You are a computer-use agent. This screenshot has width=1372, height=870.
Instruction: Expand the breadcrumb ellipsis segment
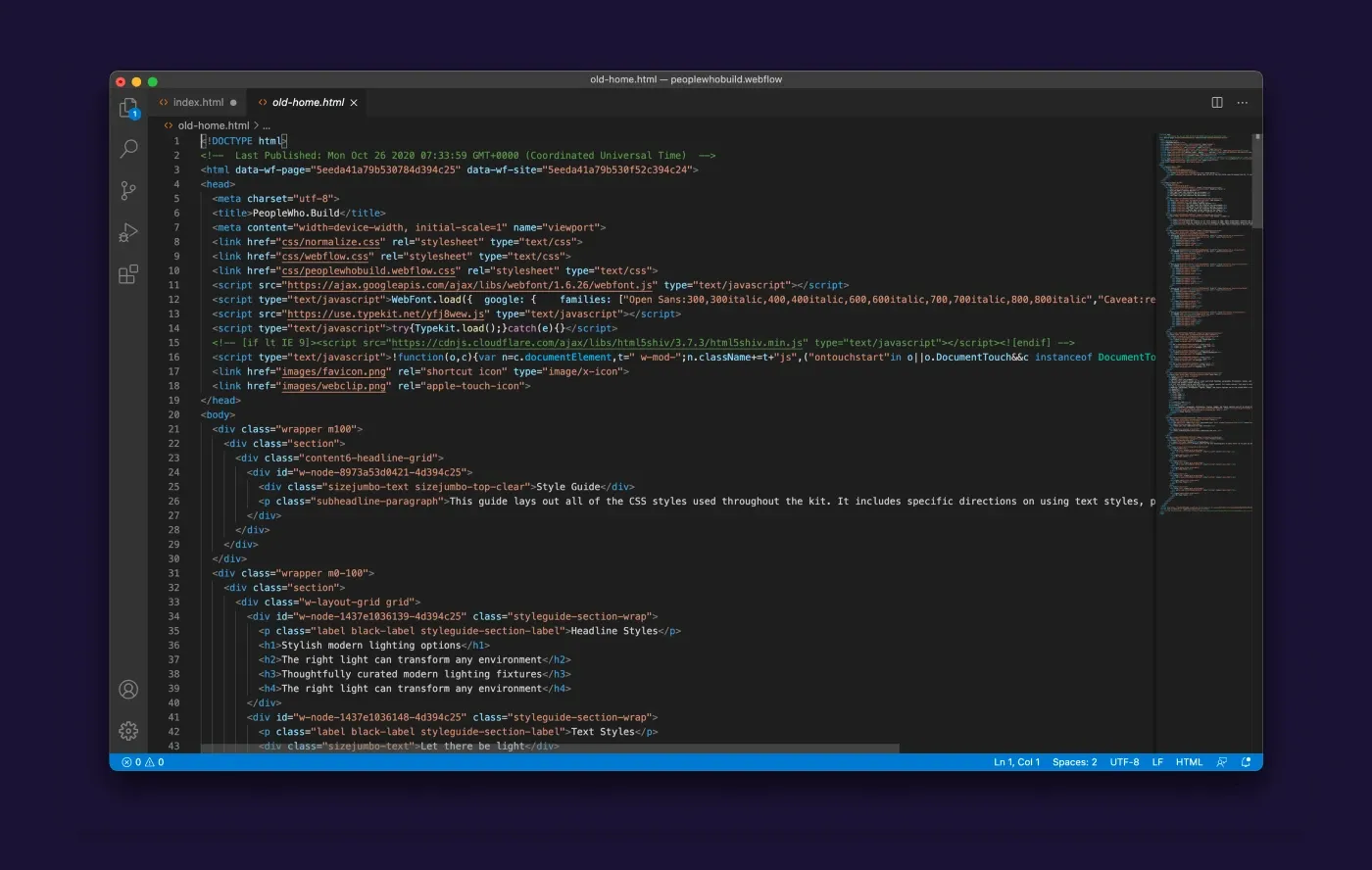tap(266, 125)
